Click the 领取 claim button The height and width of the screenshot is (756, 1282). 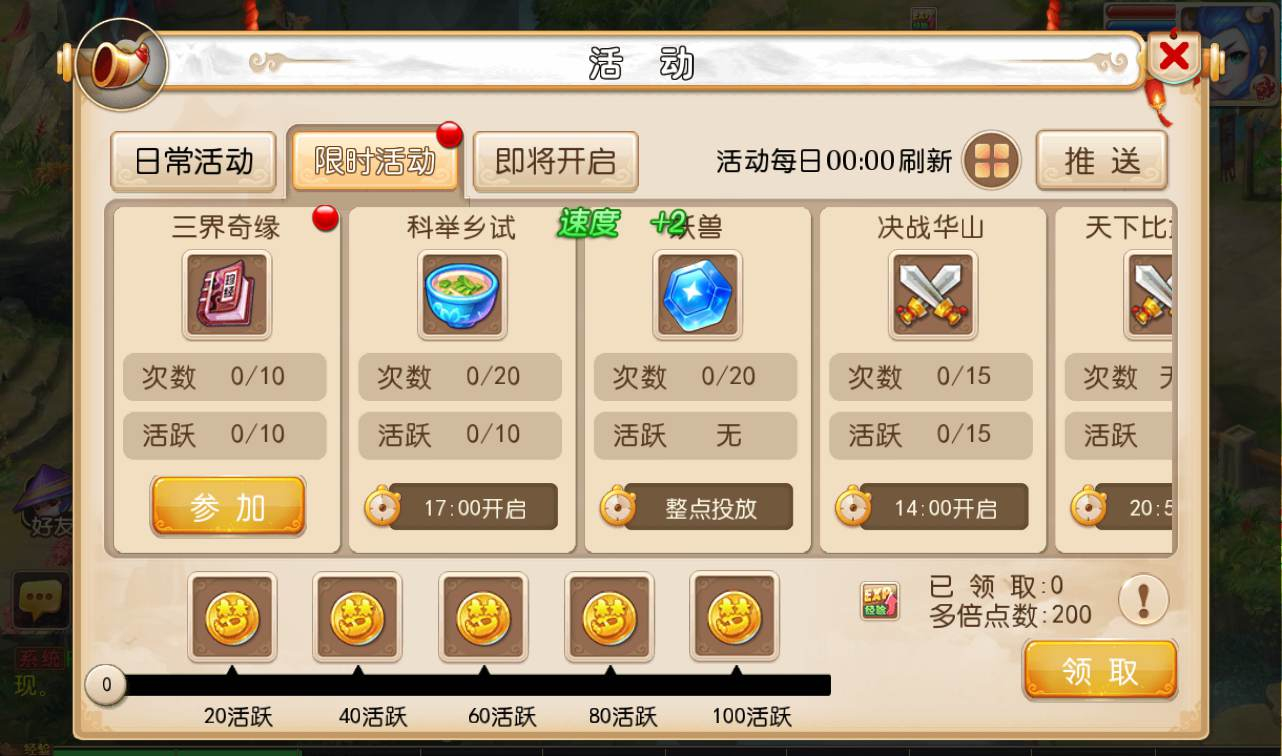pos(1100,670)
